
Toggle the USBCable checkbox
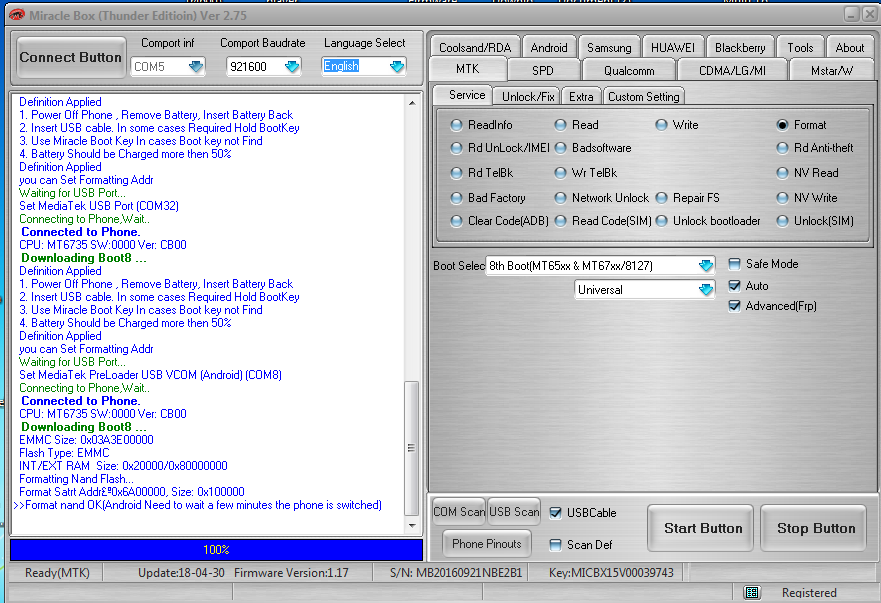pyautogui.click(x=555, y=513)
